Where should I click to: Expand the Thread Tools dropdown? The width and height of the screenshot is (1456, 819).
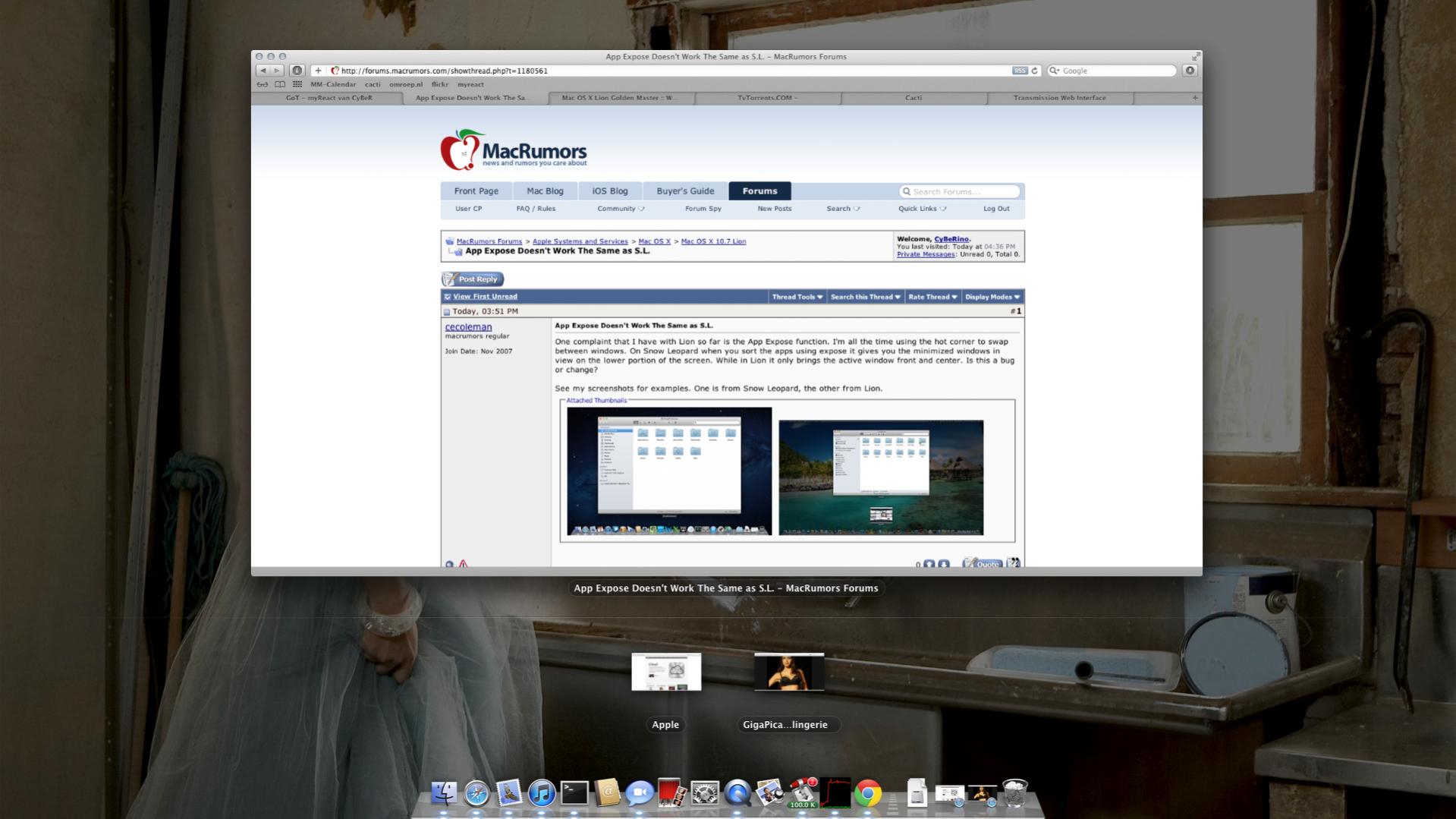[x=797, y=297]
